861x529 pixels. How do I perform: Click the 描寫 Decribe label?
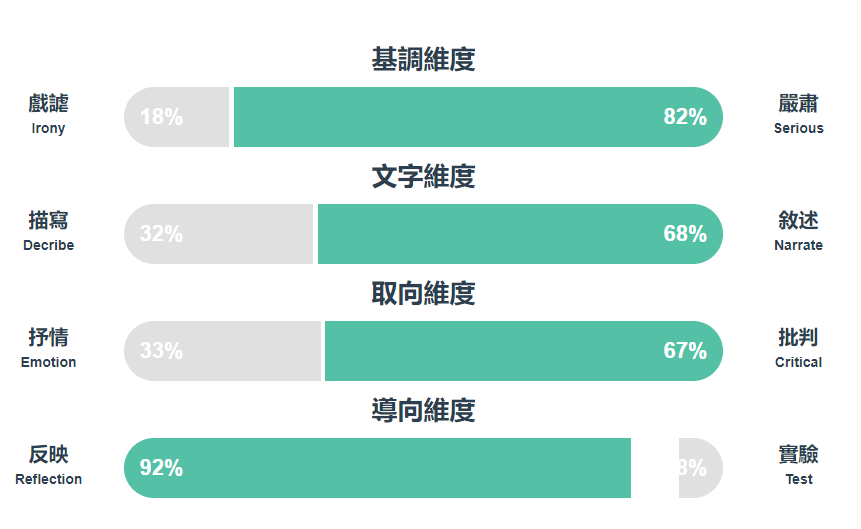point(48,231)
